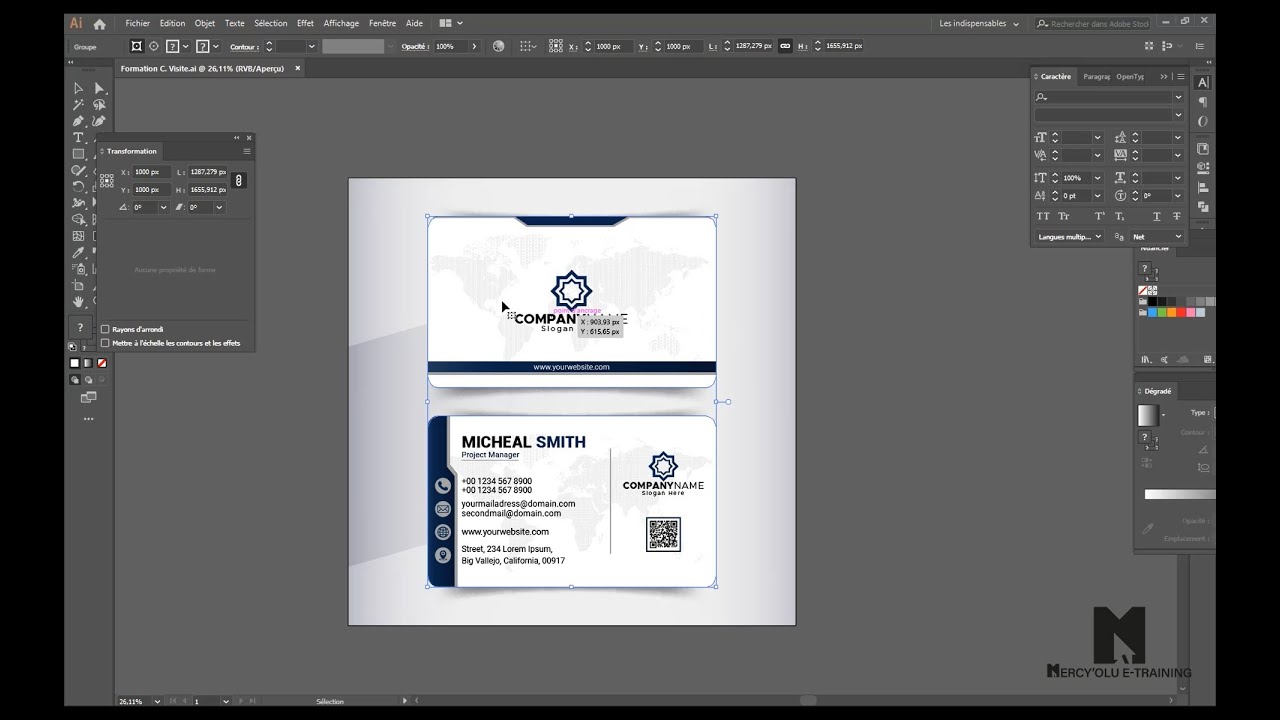1280x720 pixels.
Task: Open the font style dropdown in Caractère
Action: [x=1179, y=115]
